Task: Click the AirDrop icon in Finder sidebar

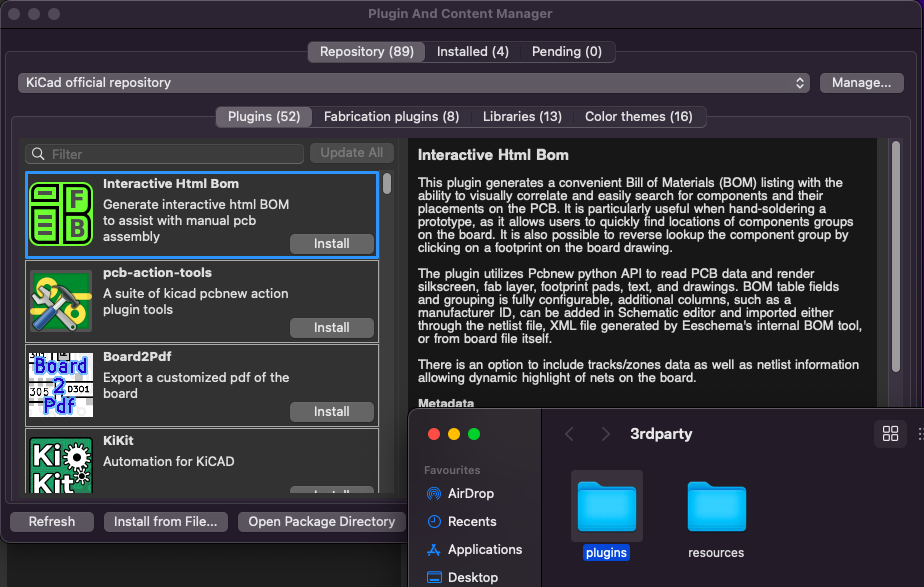Action: pos(434,493)
